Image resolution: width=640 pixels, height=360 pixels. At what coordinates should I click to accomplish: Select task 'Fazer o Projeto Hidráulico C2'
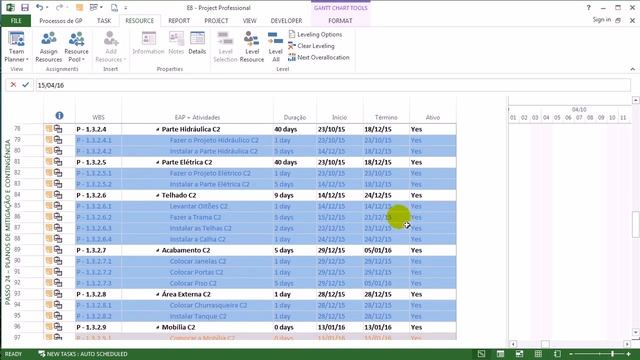[214, 140]
